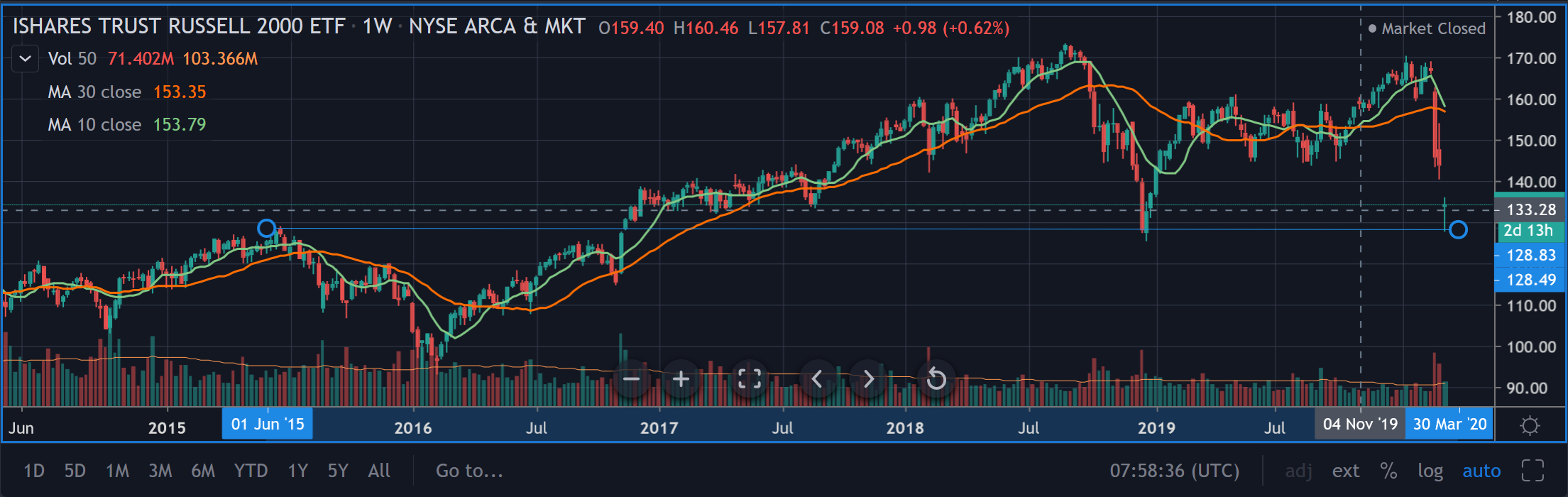This screenshot has height=497, width=1568.
Task: Toggle percent scale mode
Action: (x=1388, y=471)
